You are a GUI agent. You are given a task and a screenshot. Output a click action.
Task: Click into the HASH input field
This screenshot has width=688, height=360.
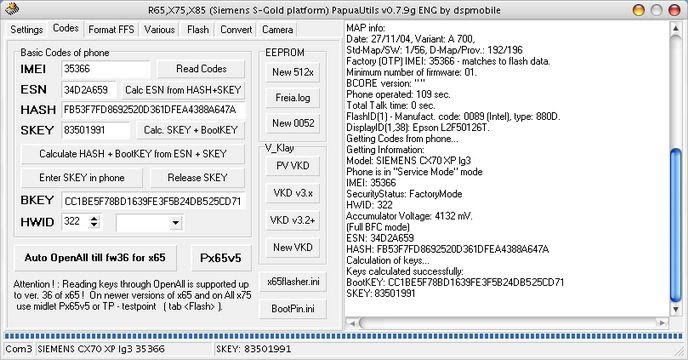pos(153,110)
